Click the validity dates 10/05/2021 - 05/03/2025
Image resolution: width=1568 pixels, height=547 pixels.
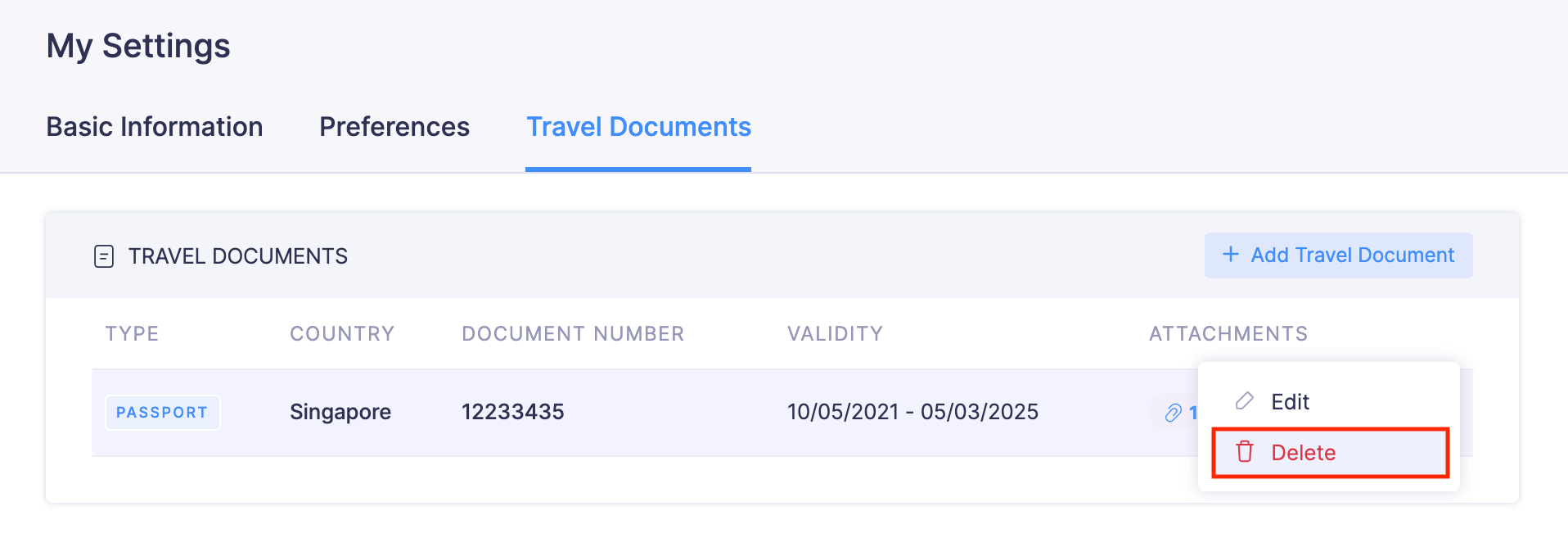coord(912,412)
